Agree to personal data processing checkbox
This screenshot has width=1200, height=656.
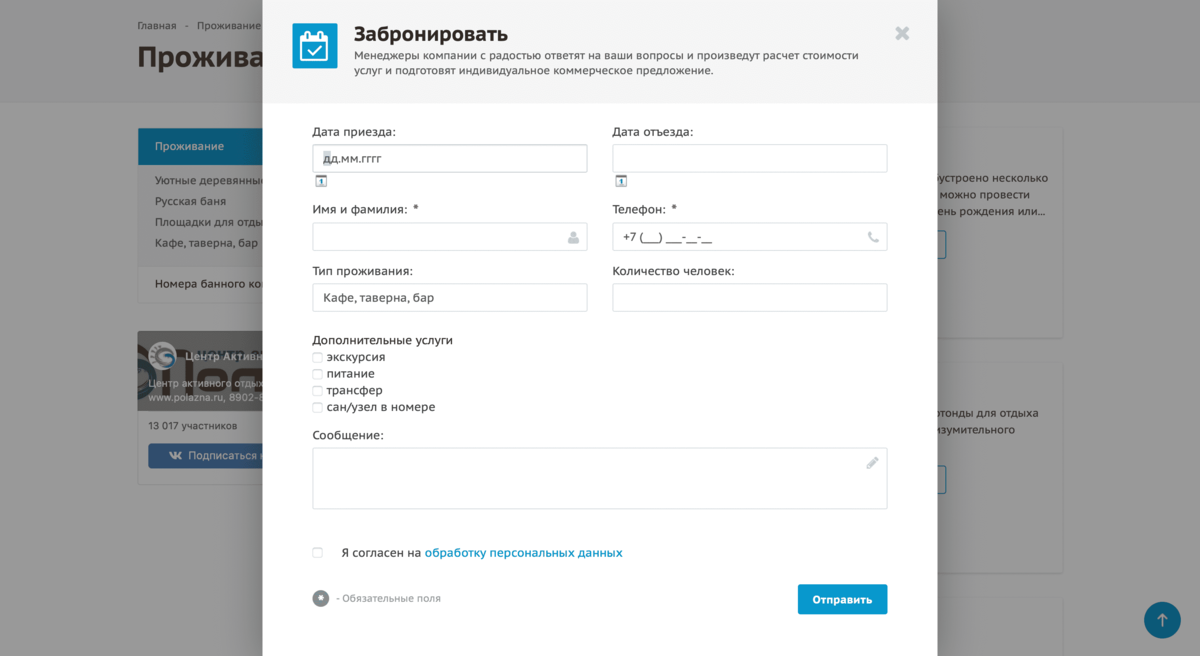click(x=317, y=553)
